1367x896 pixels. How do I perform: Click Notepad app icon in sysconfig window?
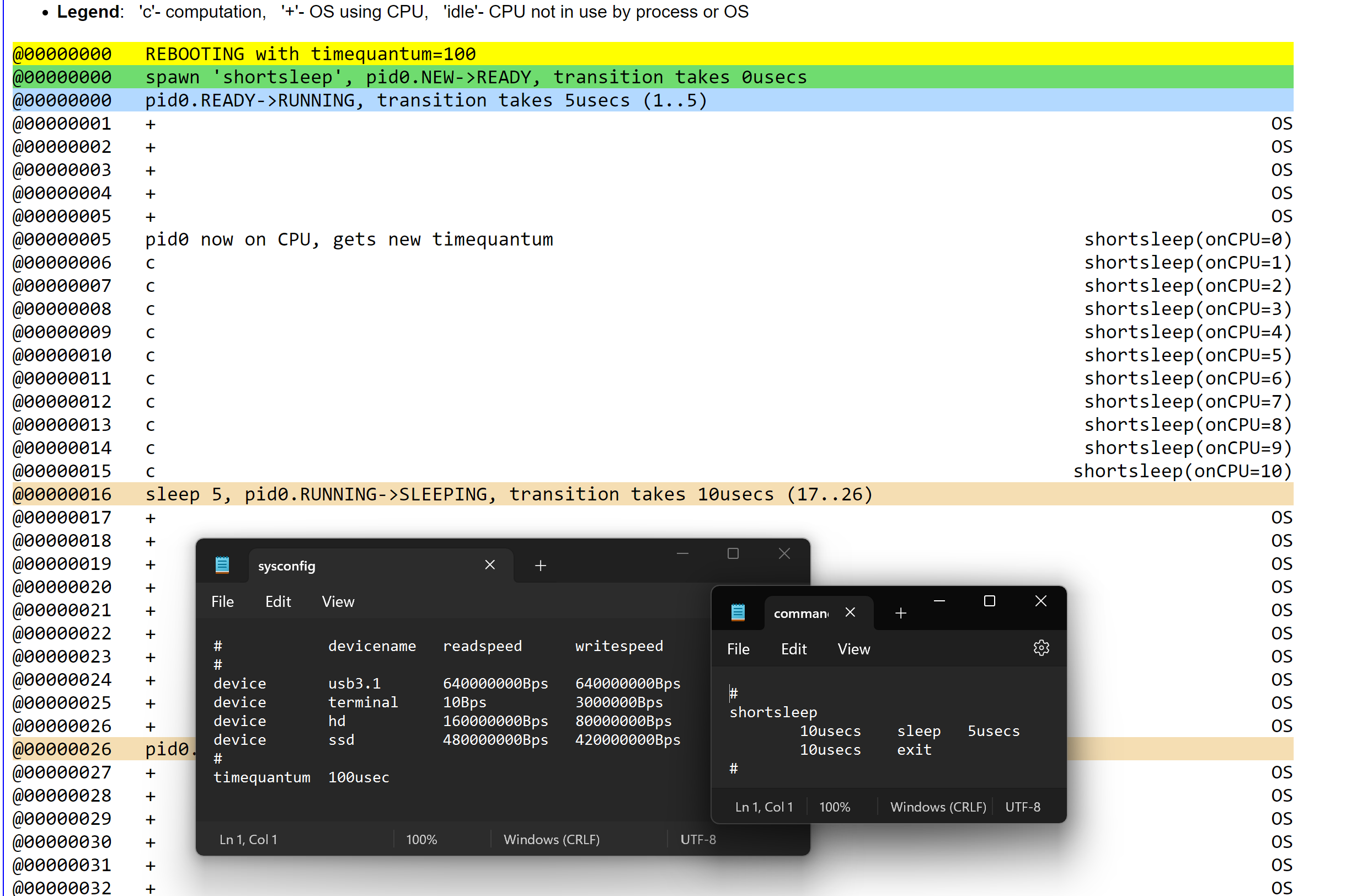click(x=222, y=566)
